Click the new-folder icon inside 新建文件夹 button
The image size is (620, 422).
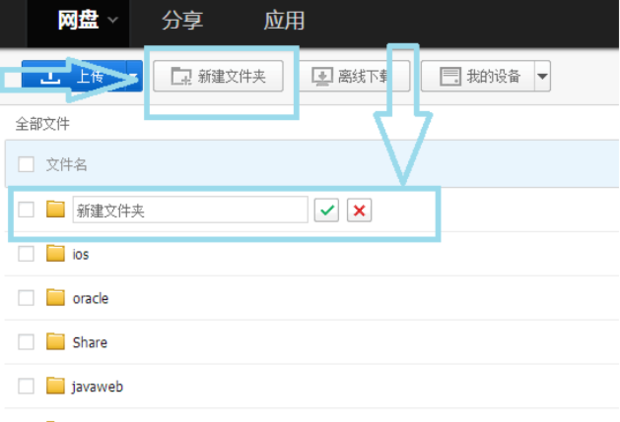coord(181,76)
